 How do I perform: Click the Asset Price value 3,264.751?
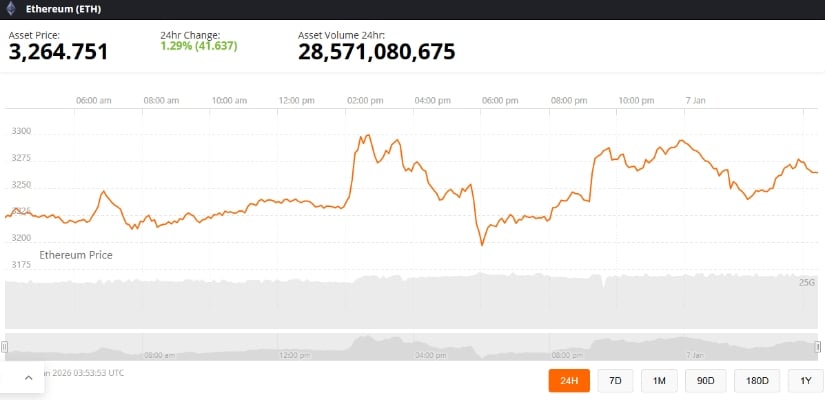pos(58,52)
